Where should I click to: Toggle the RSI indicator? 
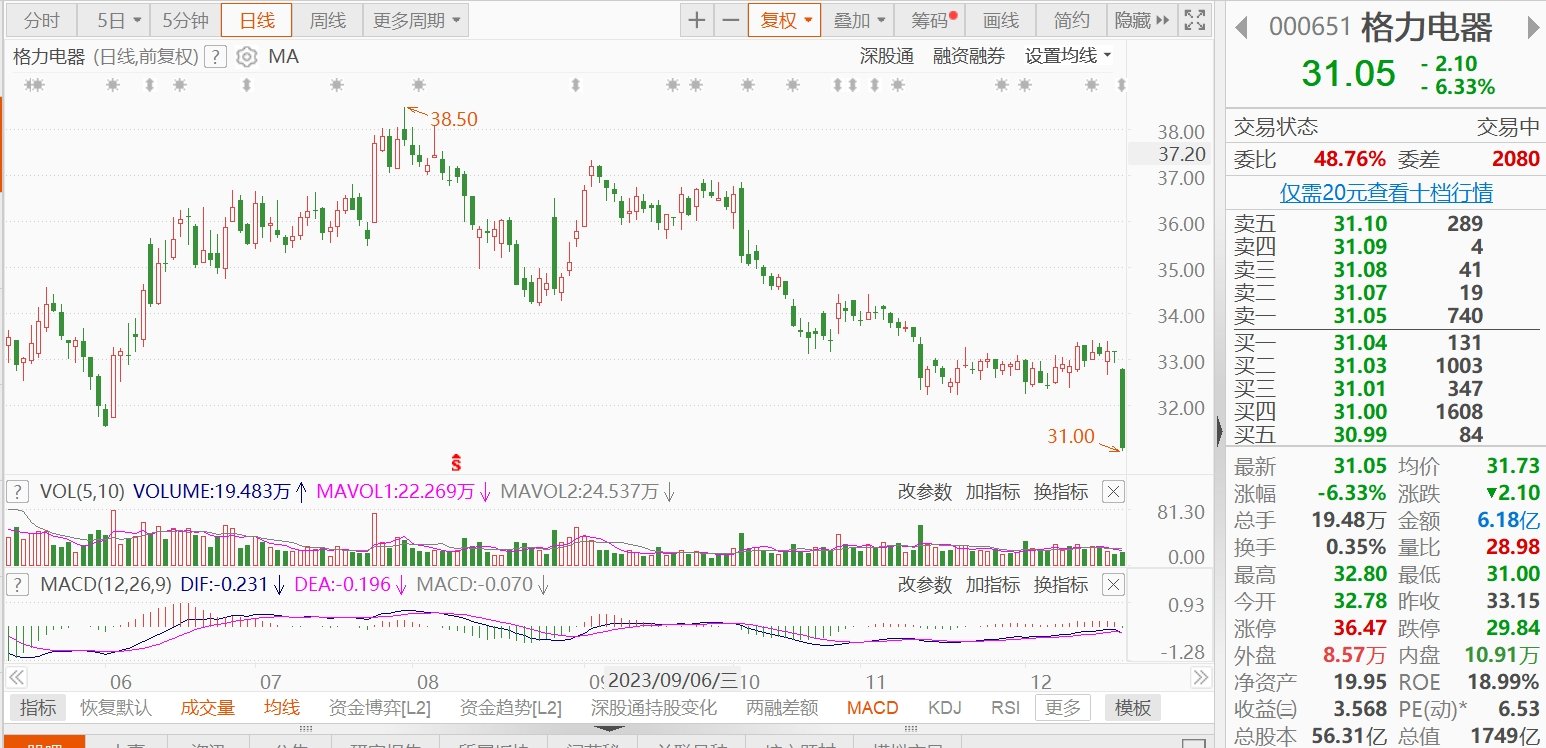tap(1005, 708)
